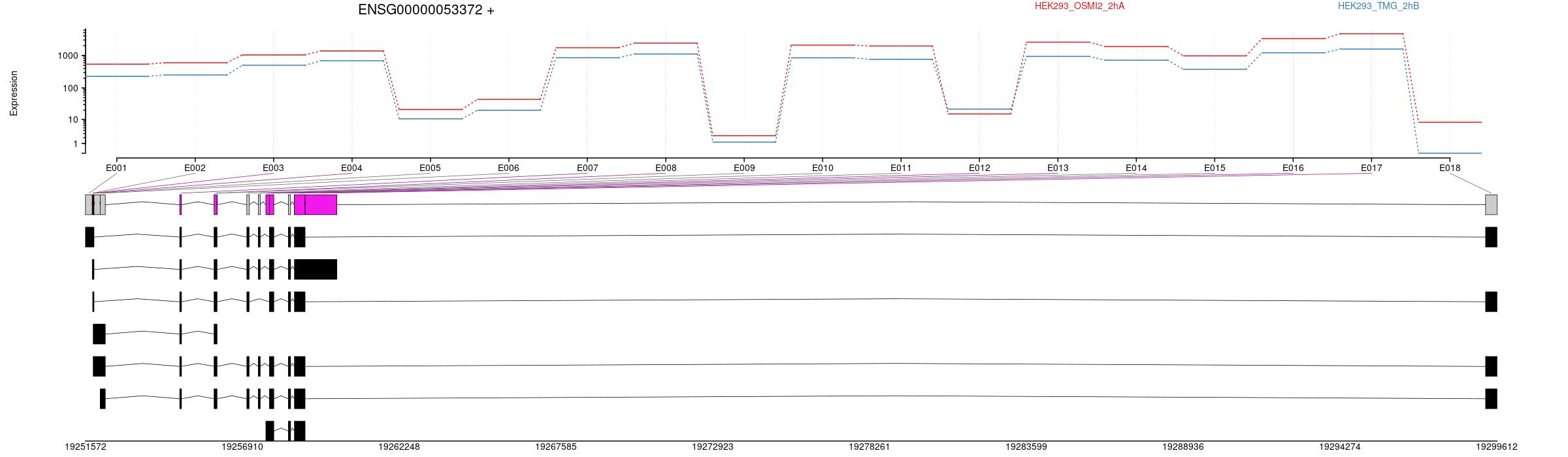Click exon label E008

666,168
